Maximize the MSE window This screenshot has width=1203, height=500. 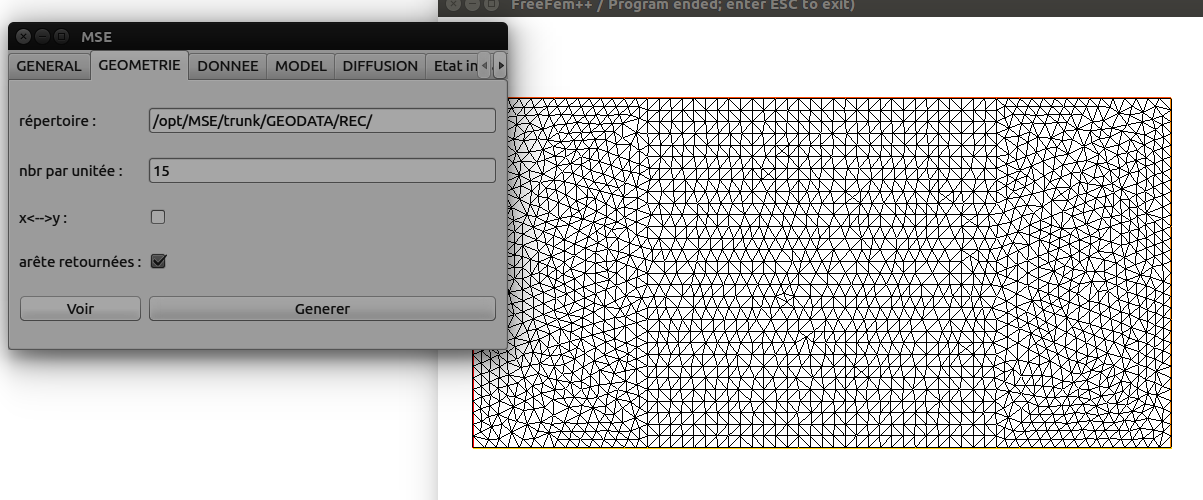61,37
